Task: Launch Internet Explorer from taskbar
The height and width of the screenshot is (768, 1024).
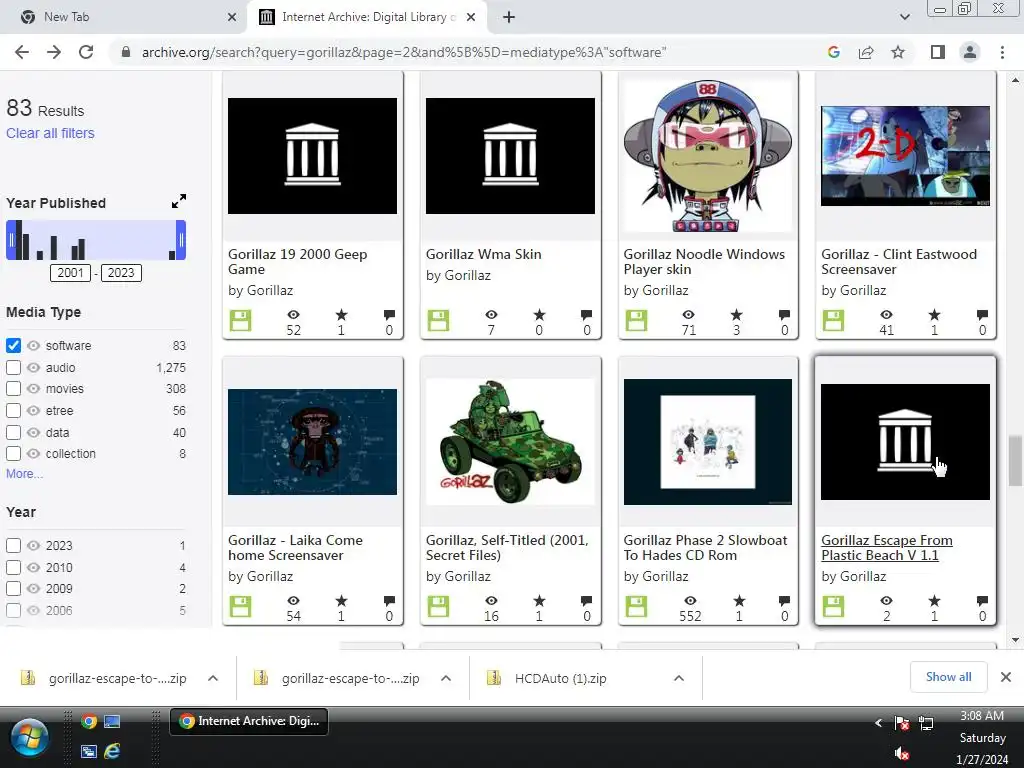Action: (x=112, y=751)
